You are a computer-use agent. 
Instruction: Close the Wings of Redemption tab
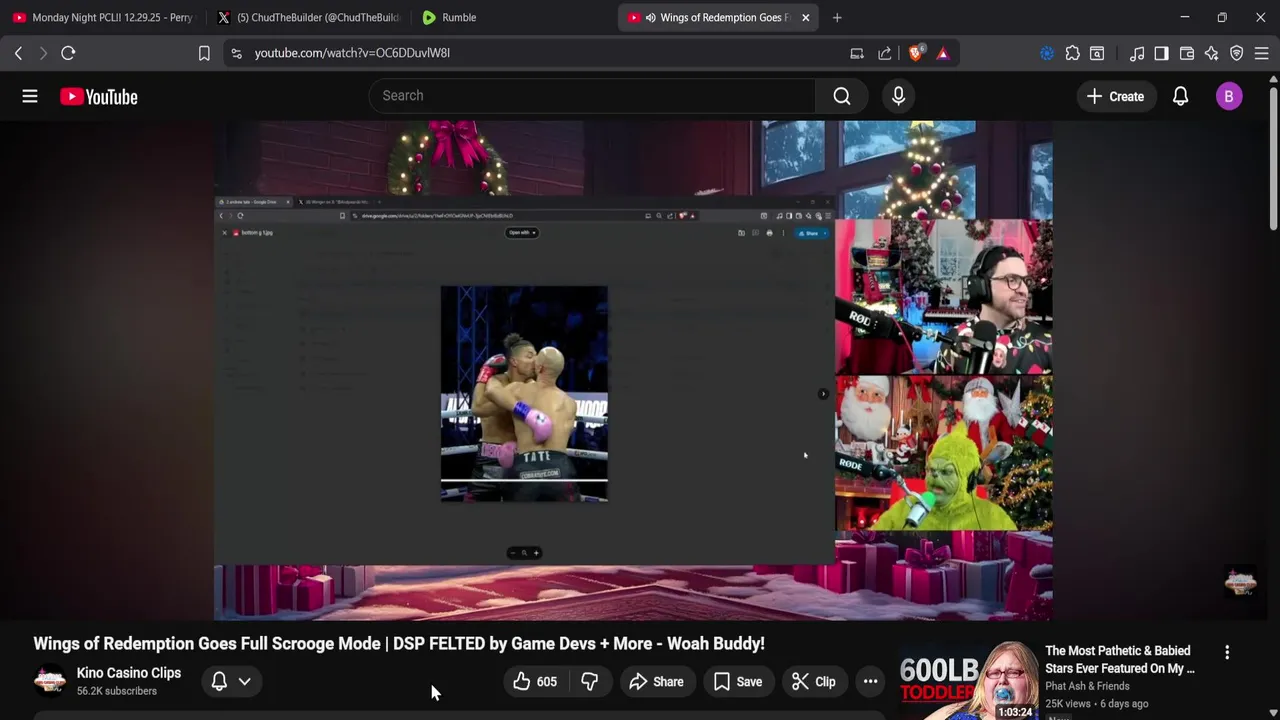(806, 17)
